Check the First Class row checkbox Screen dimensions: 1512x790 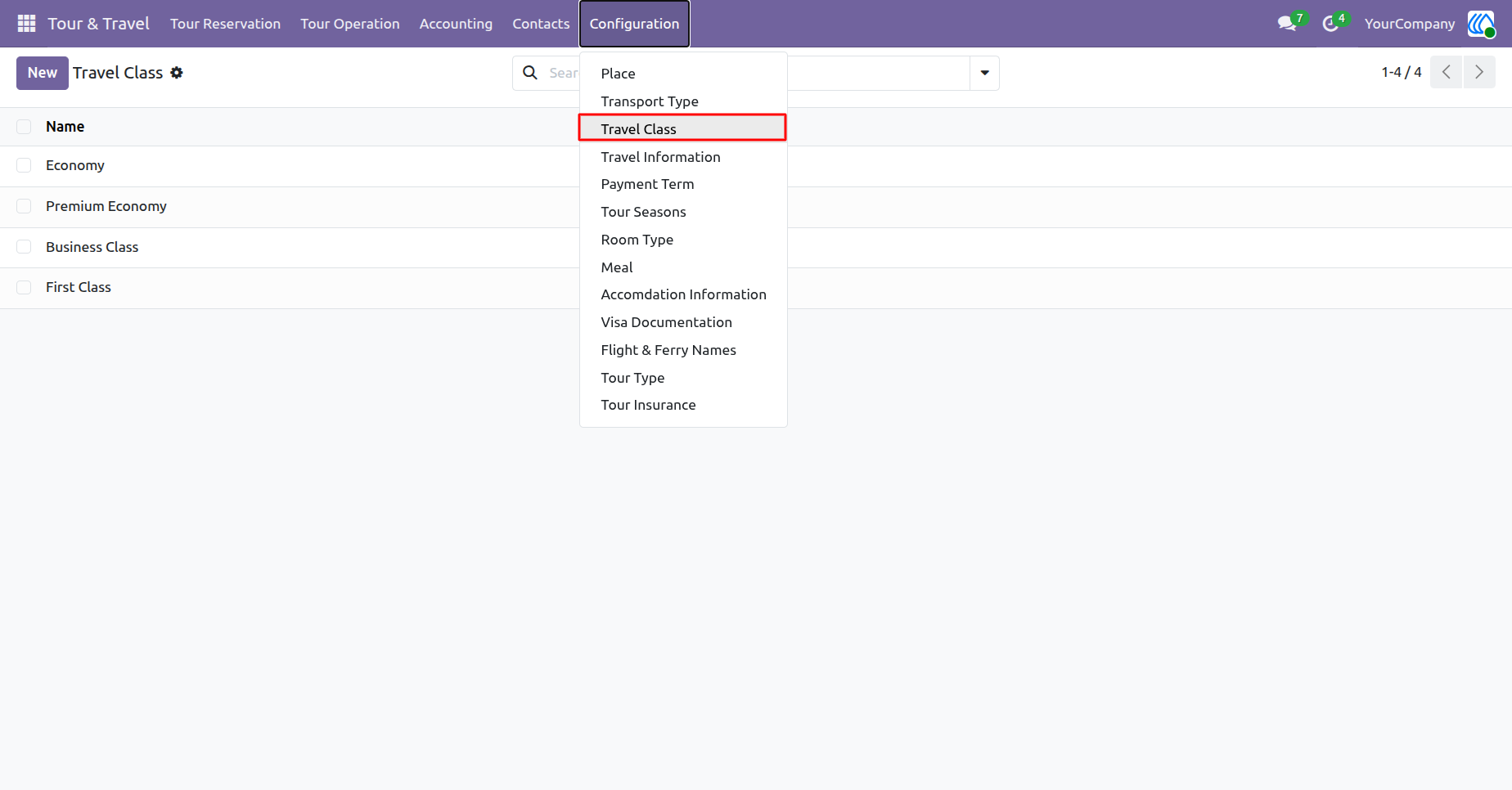pyautogui.click(x=24, y=287)
